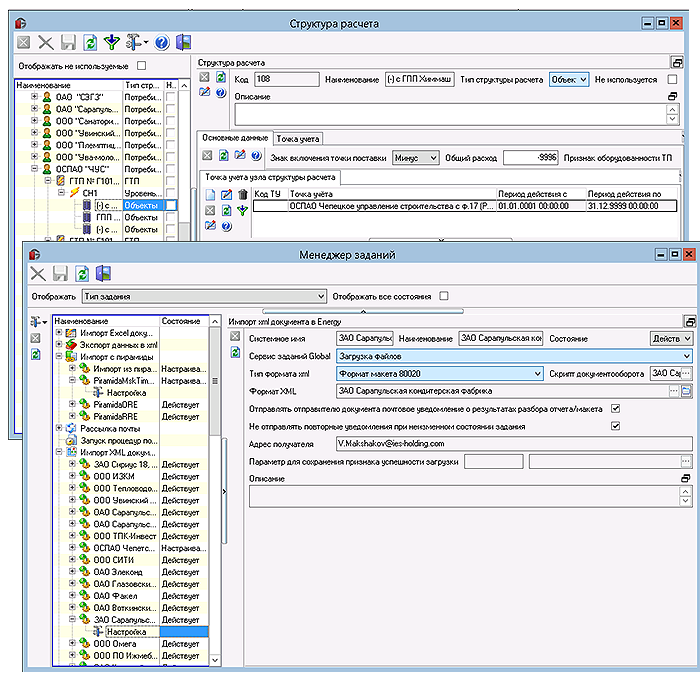The width and height of the screenshot is (700, 700).
Task: Click the green filter icon beside the Точка учёта table
Action: click(242, 210)
